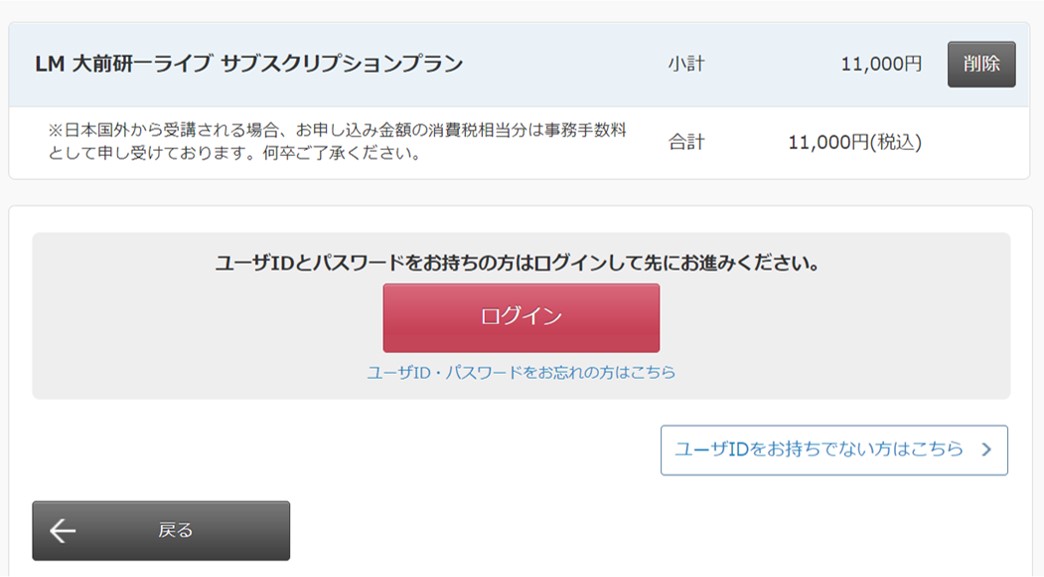Click the login instruction heading text
The height and width of the screenshot is (577, 1044).
click(x=517, y=263)
